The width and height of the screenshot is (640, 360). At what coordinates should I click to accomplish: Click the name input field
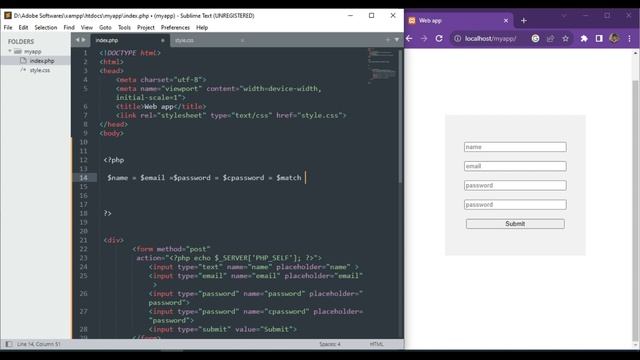click(515, 147)
